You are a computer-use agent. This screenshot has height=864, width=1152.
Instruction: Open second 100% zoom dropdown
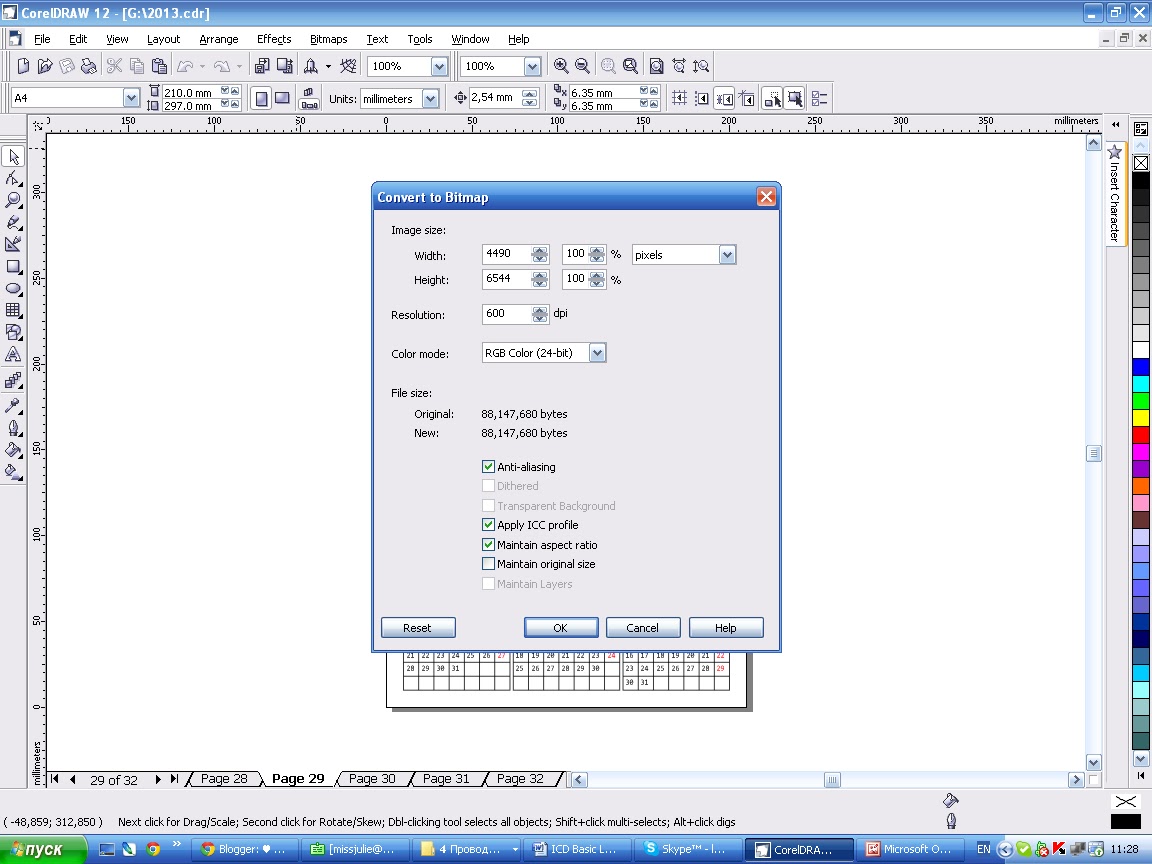click(533, 66)
